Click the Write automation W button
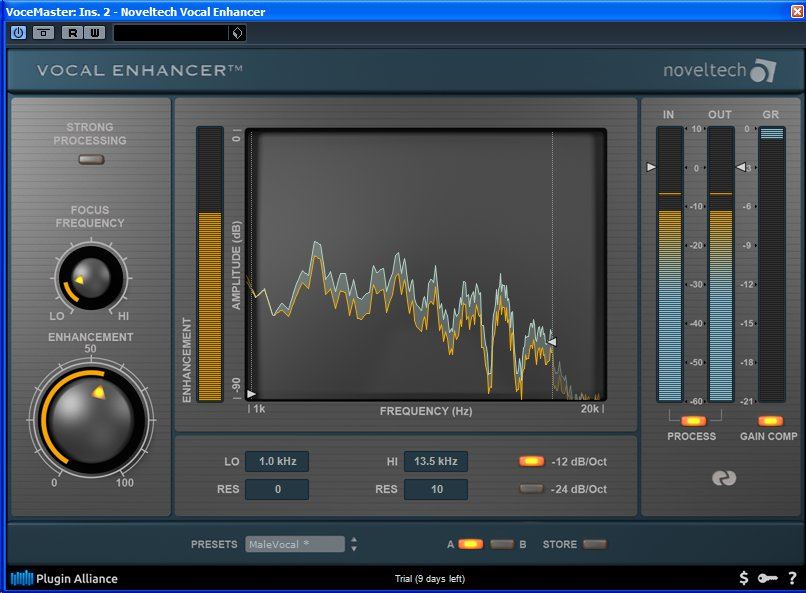Screen dimensions: 806x593 (95, 33)
